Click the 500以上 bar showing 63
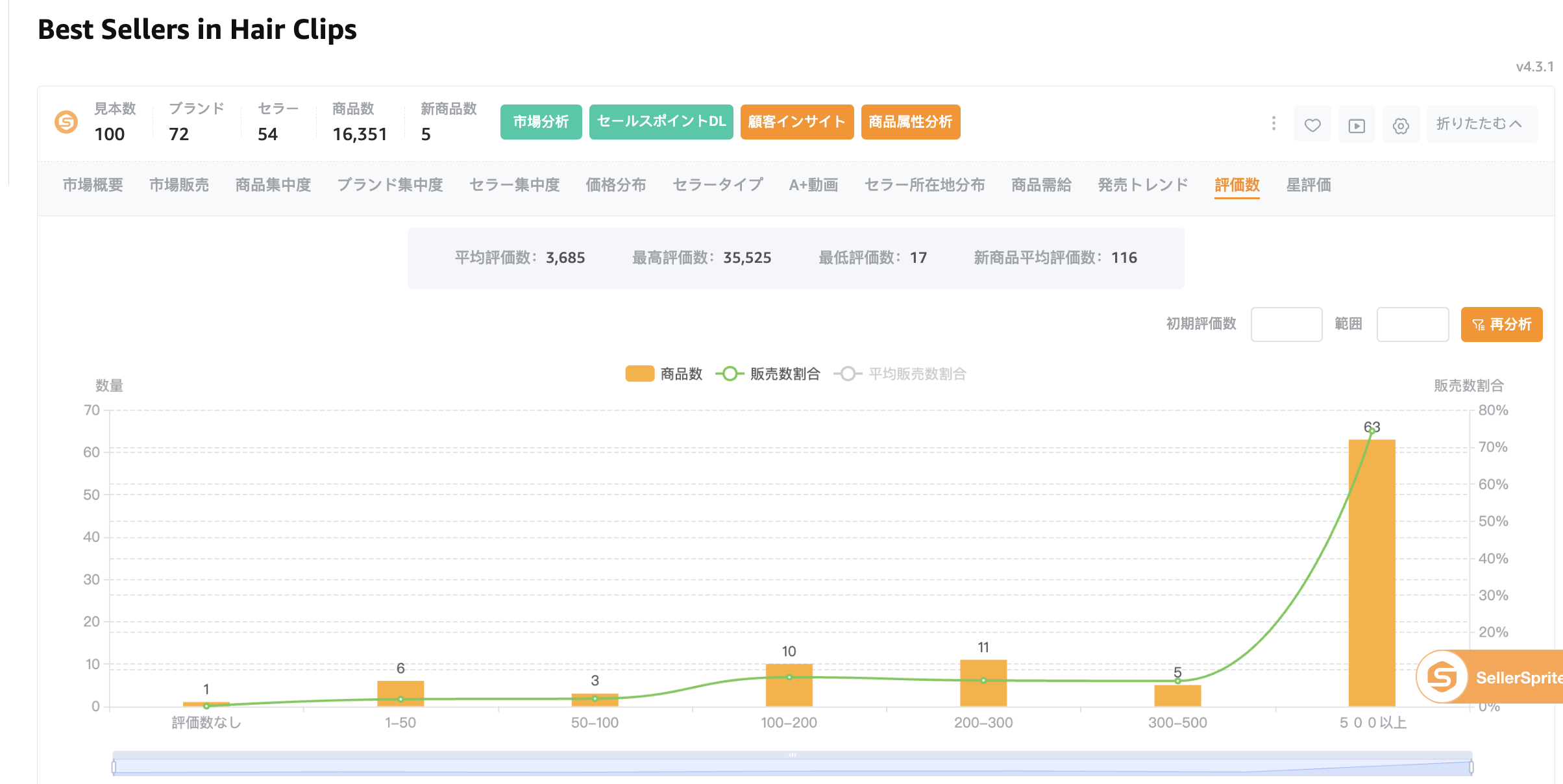Screen dimensions: 1563x784 pos(1372,572)
